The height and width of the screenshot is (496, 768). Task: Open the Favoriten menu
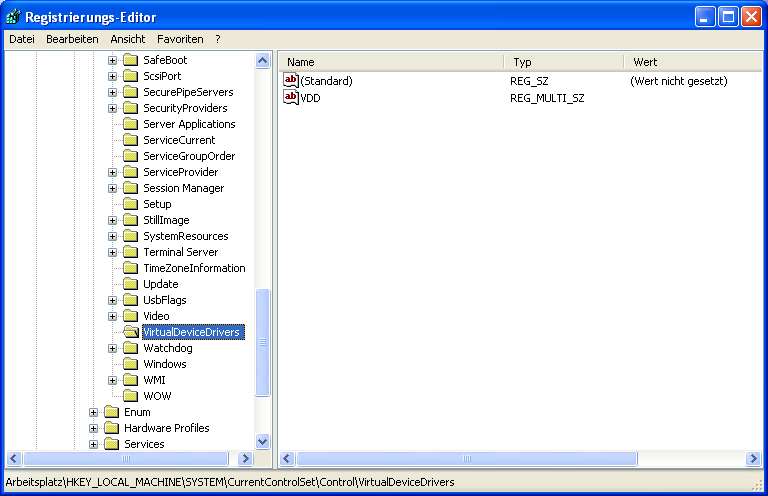[180, 39]
